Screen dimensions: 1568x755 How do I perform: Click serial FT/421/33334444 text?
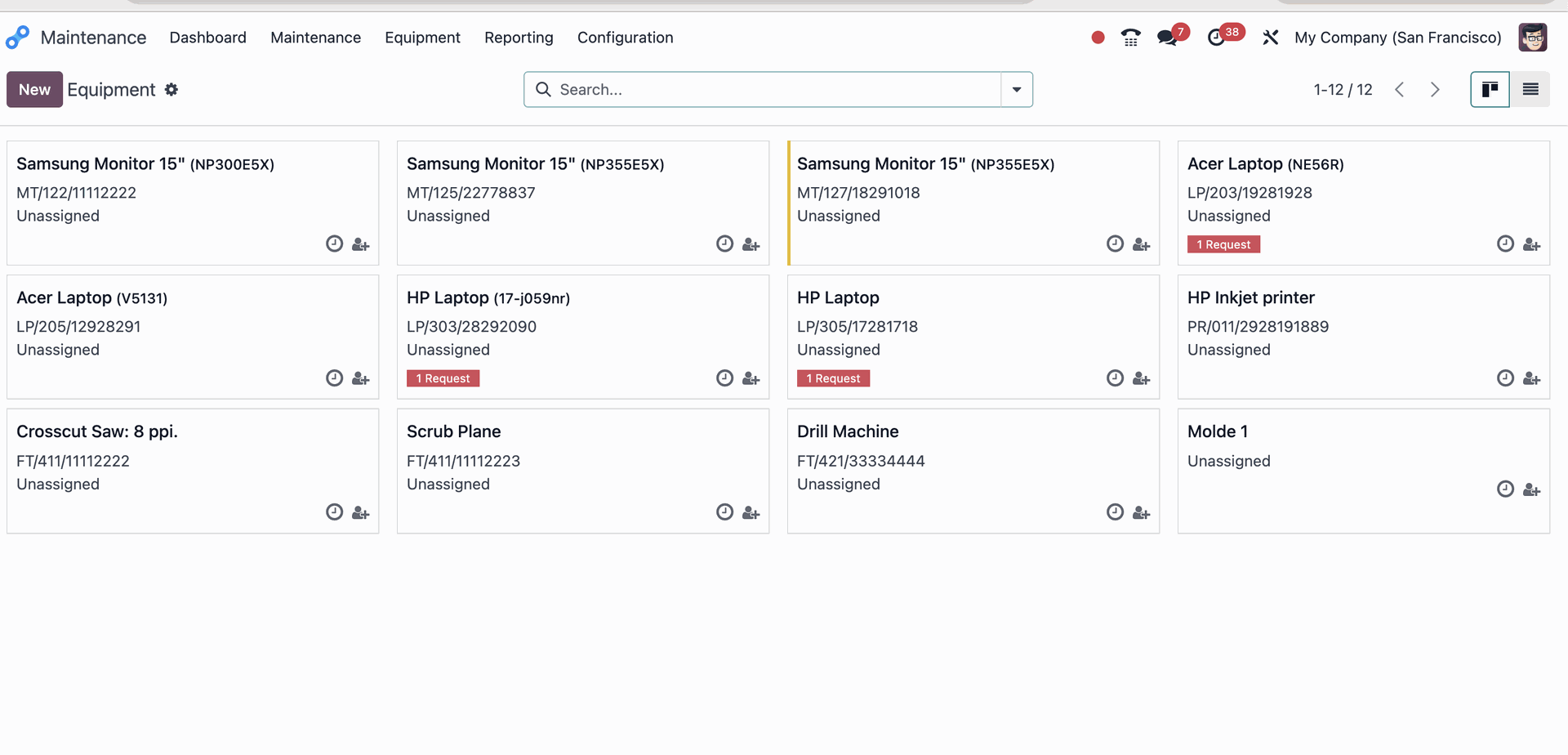[x=861, y=461]
